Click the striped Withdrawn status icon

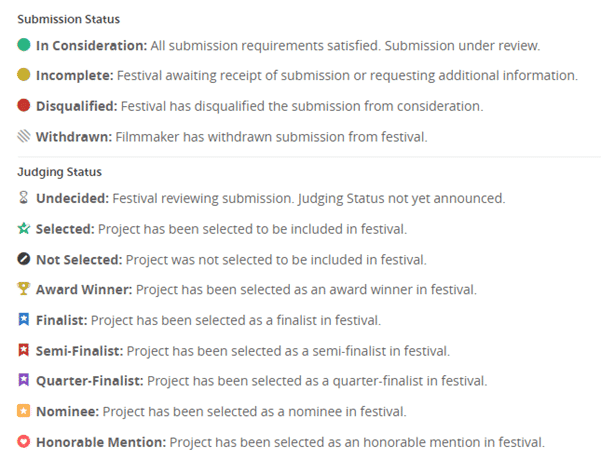pyautogui.click(x=24, y=136)
